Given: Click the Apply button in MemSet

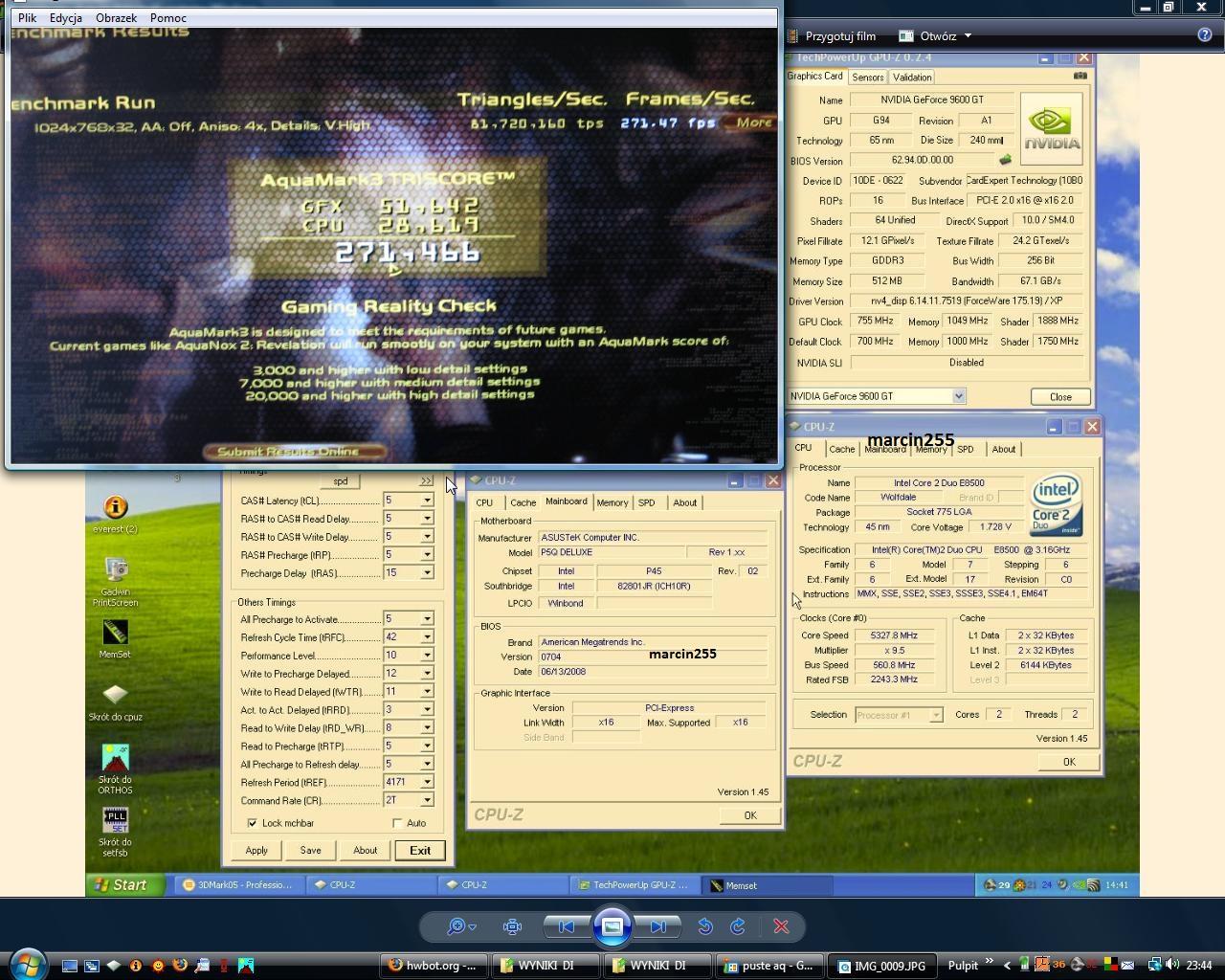Looking at the screenshot, I should pos(256,850).
